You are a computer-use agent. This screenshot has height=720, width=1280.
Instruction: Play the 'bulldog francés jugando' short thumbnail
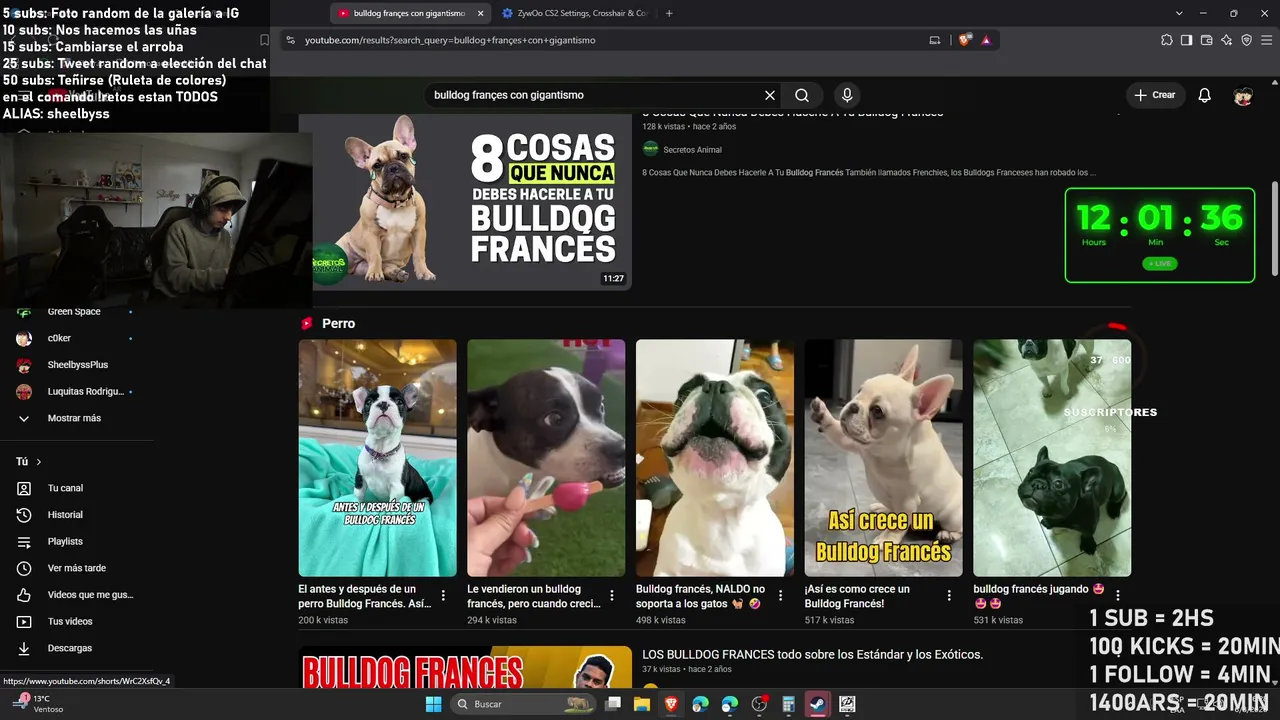point(1052,458)
